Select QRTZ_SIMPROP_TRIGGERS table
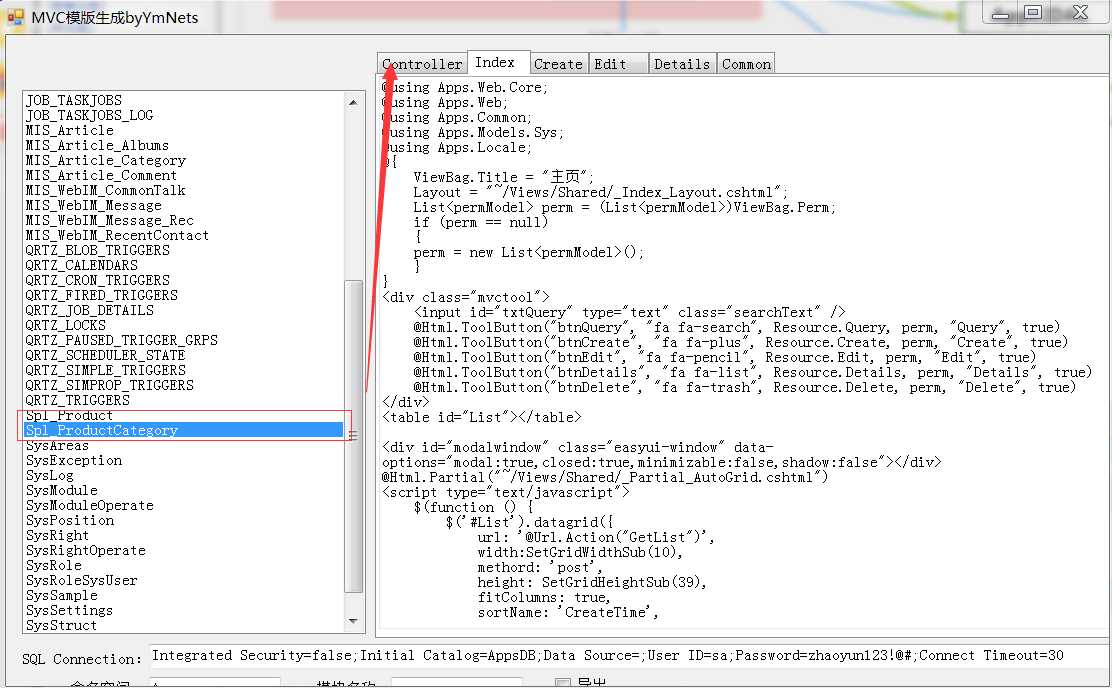The image size is (1112, 688). (109, 385)
